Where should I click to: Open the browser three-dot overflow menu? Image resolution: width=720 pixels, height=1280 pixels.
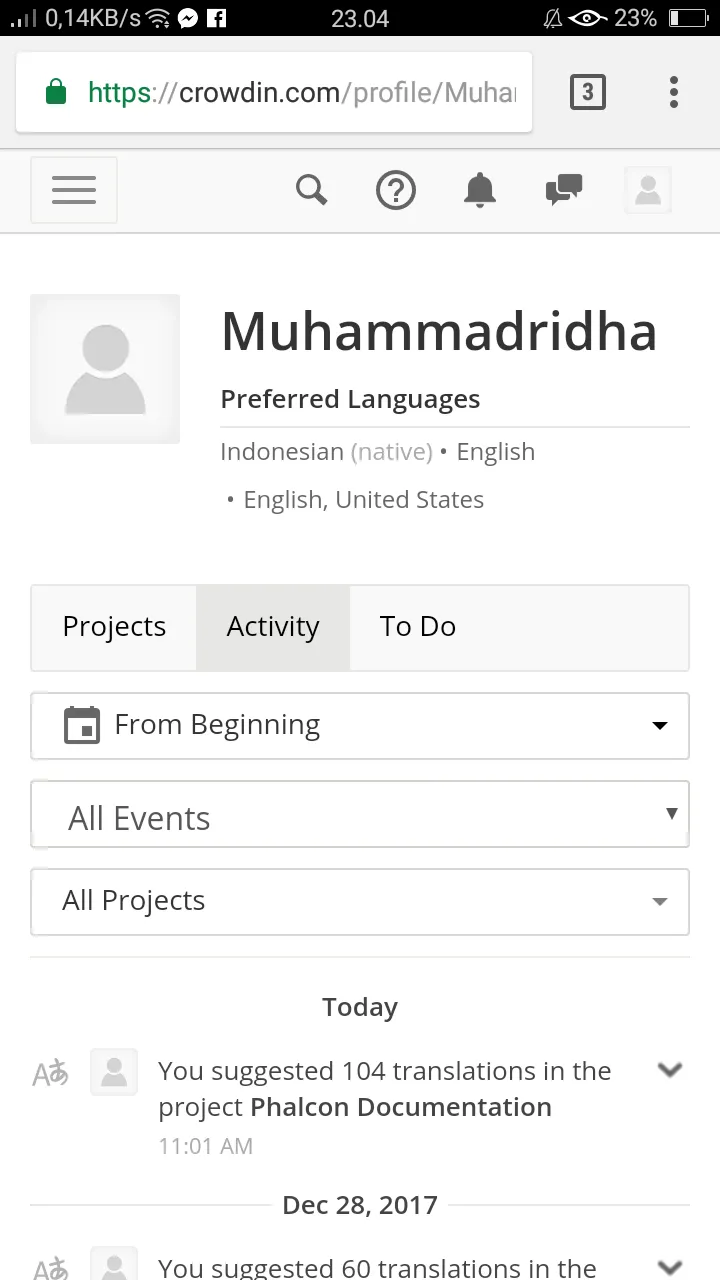click(674, 92)
